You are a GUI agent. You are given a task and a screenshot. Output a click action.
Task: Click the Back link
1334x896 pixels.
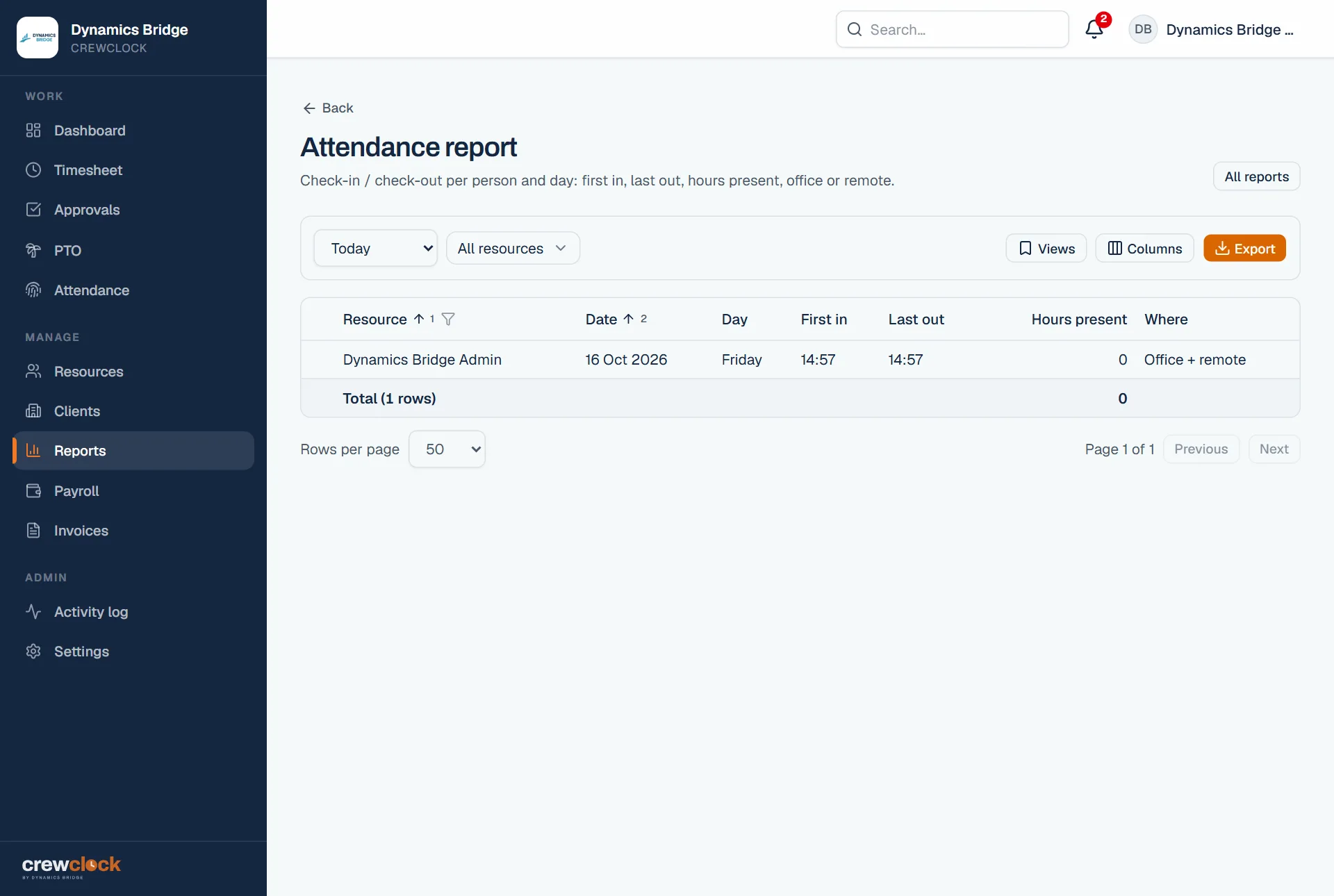point(328,108)
